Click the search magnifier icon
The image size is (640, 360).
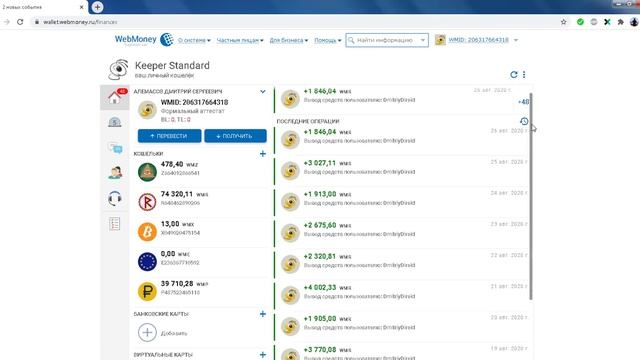pyautogui.click(x=351, y=40)
